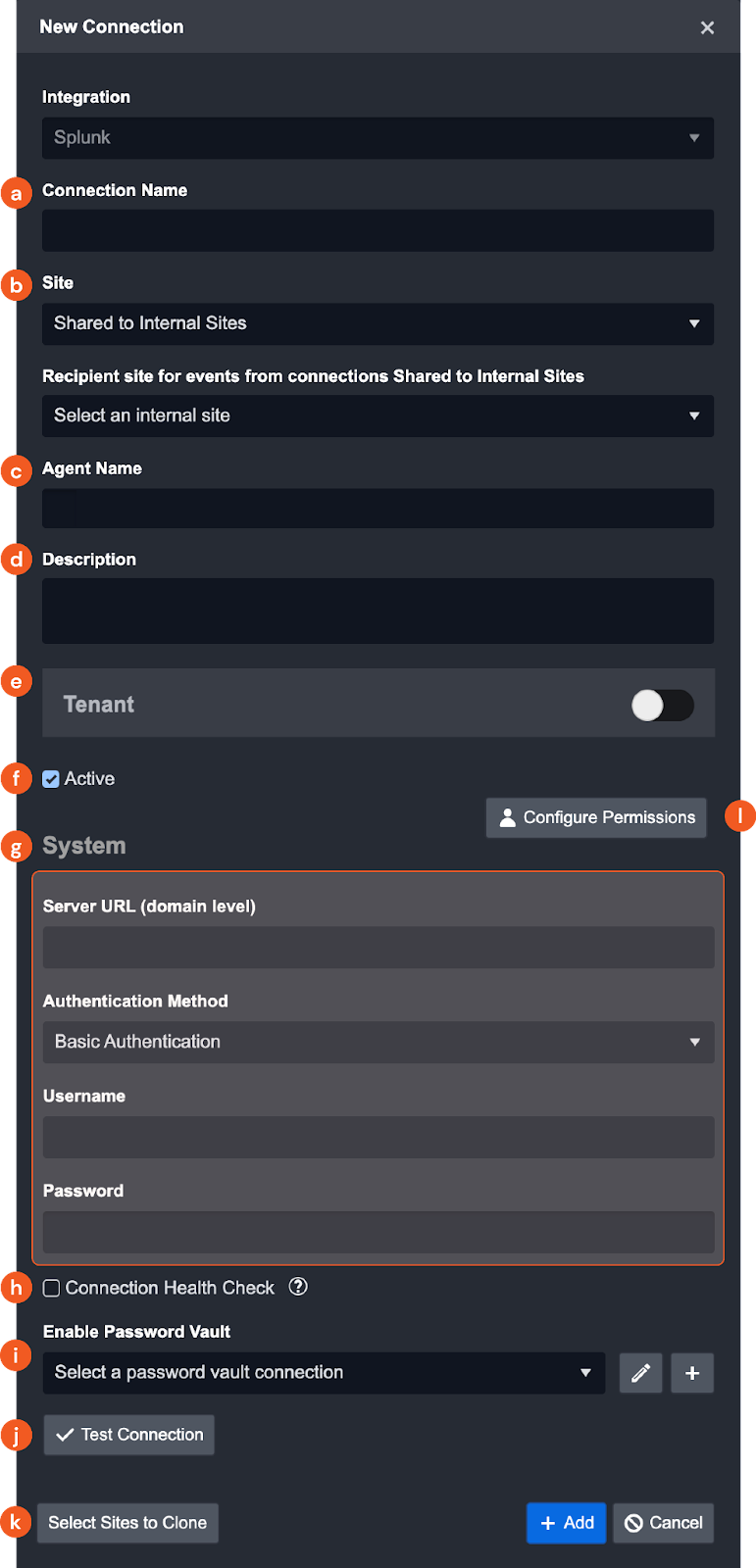Expand the Authentication Method dropdown
Image resolution: width=756 pixels, height=1568 pixels.
pos(378,1042)
